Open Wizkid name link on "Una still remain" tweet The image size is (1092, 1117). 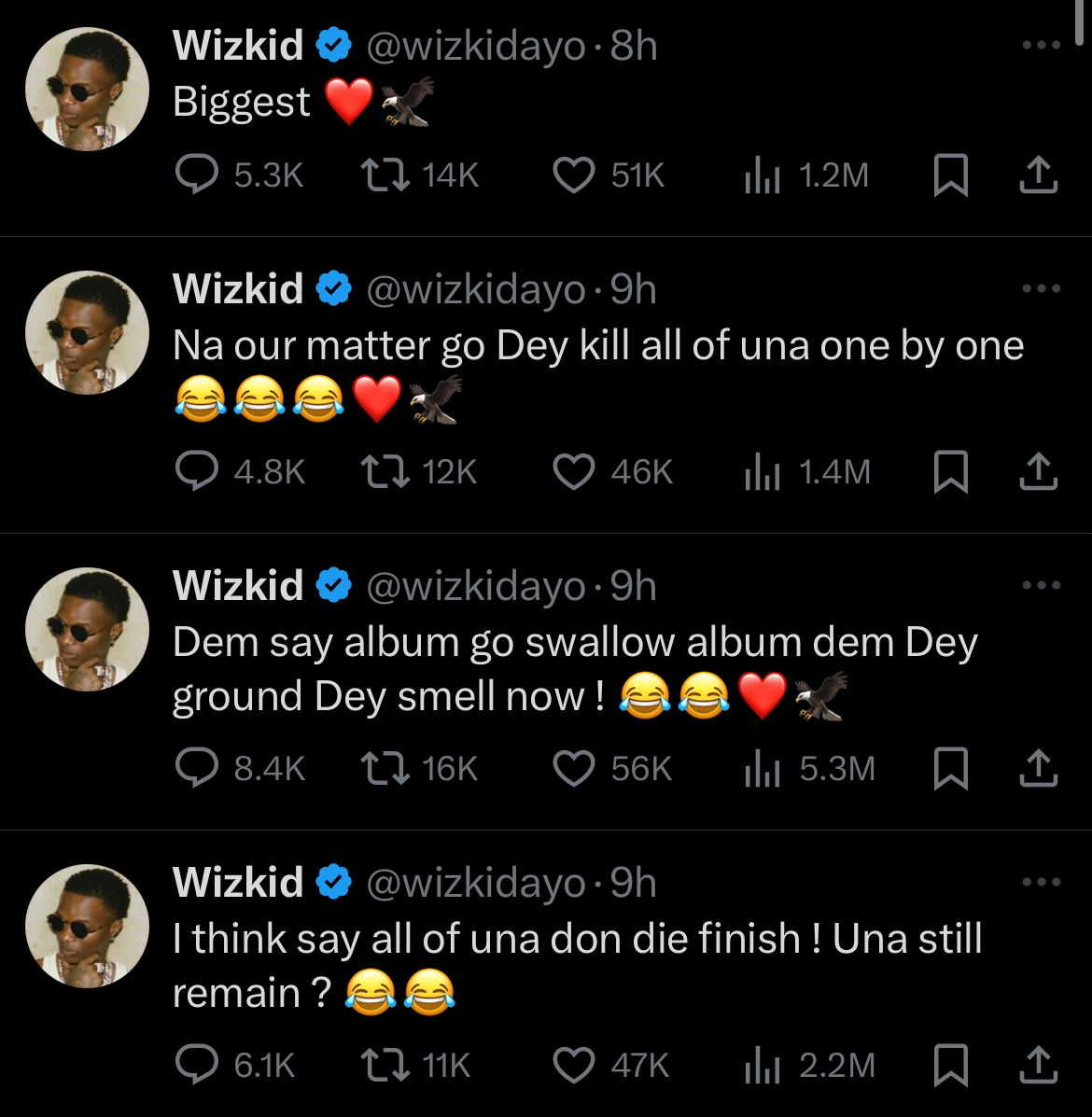(x=238, y=882)
